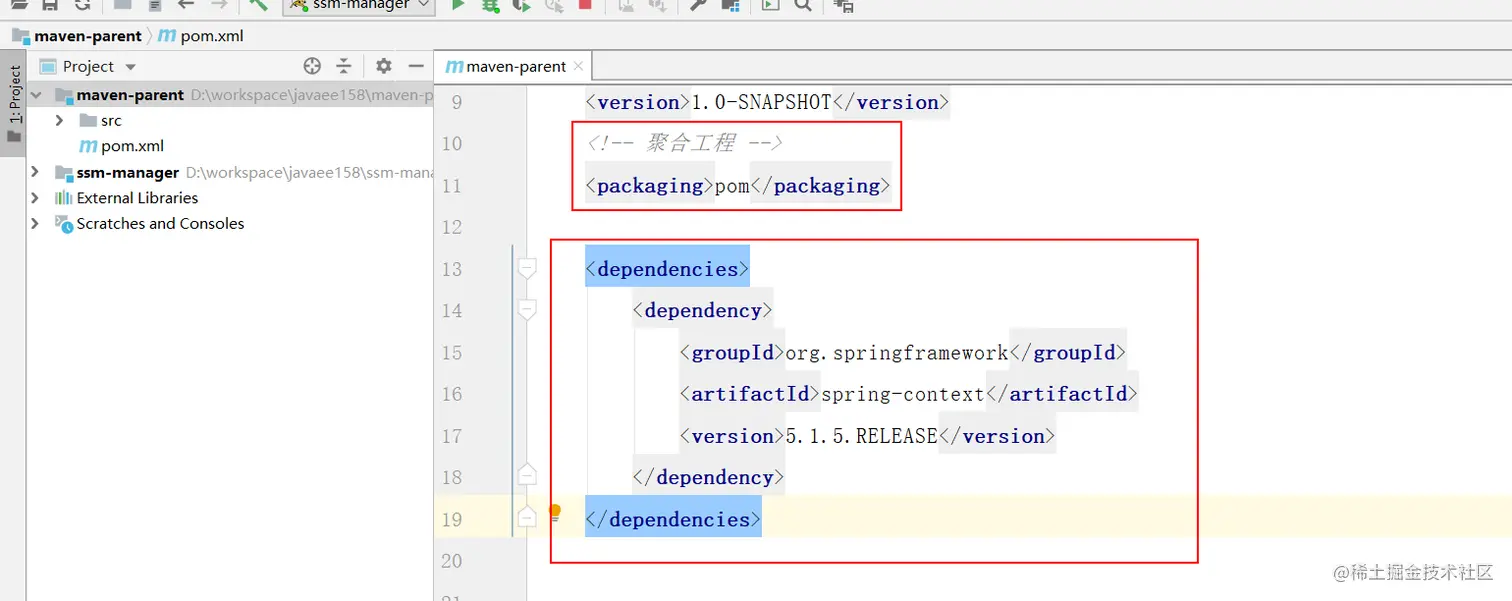Expand the src folder node
Image resolution: width=1512 pixels, height=601 pixels.
(59, 120)
